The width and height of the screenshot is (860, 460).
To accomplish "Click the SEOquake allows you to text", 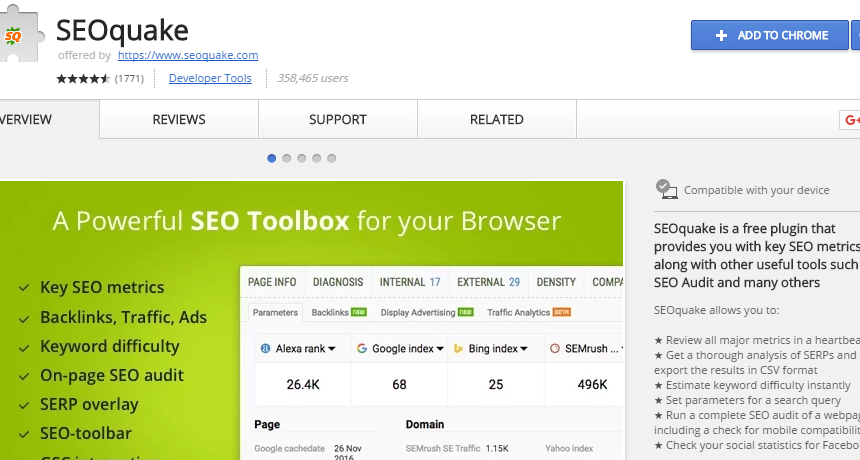I will [716, 310].
